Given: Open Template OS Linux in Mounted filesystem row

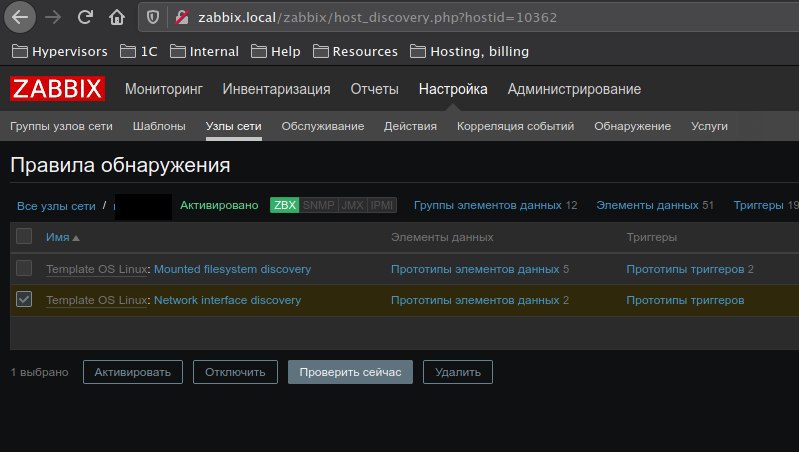Looking at the screenshot, I should 97,269.
